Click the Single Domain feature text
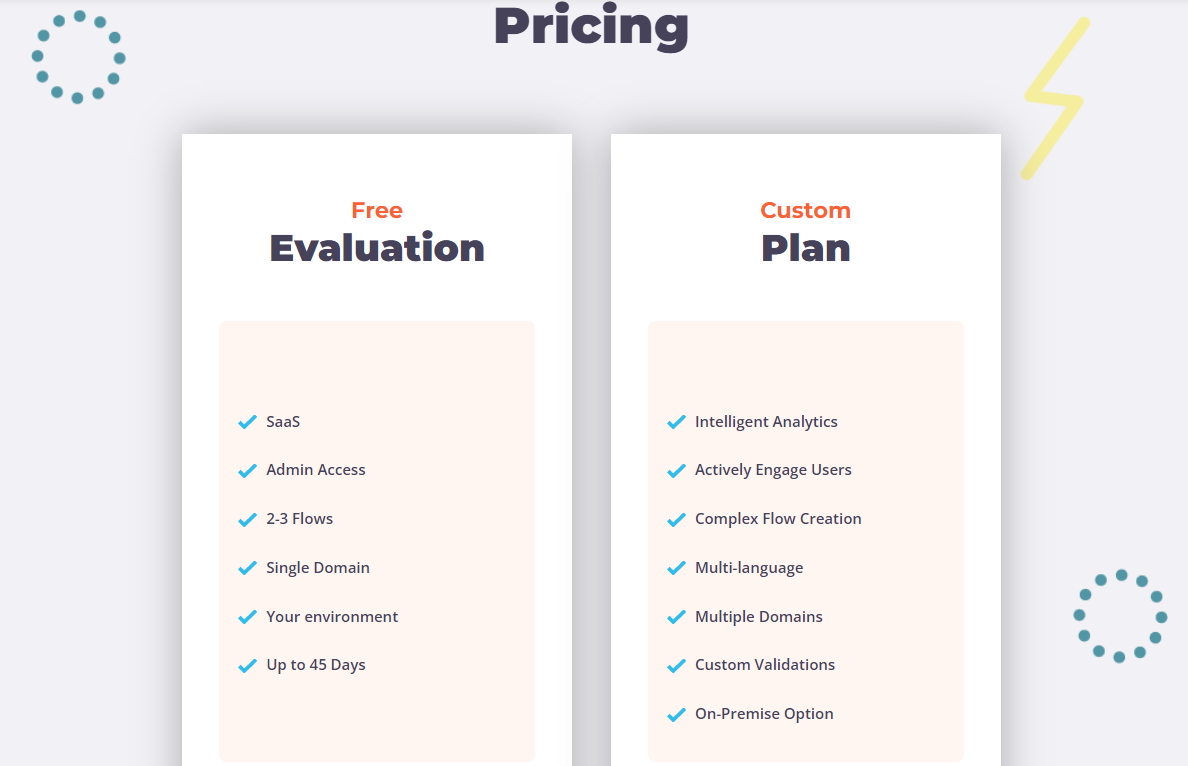This screenshot has height=766, width=1188. (x=317, y=568)
